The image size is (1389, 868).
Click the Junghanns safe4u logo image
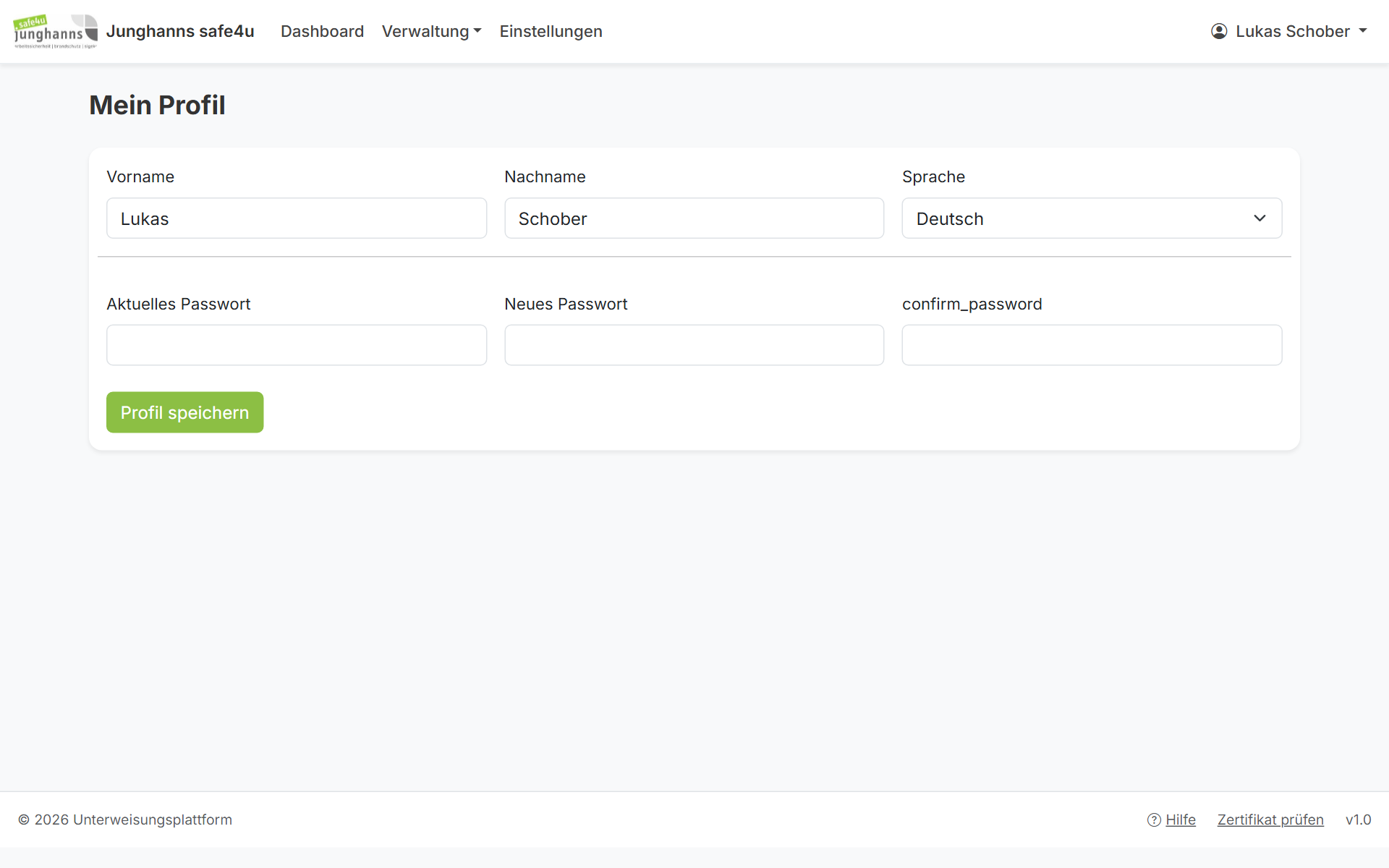[x=56, y=31]
